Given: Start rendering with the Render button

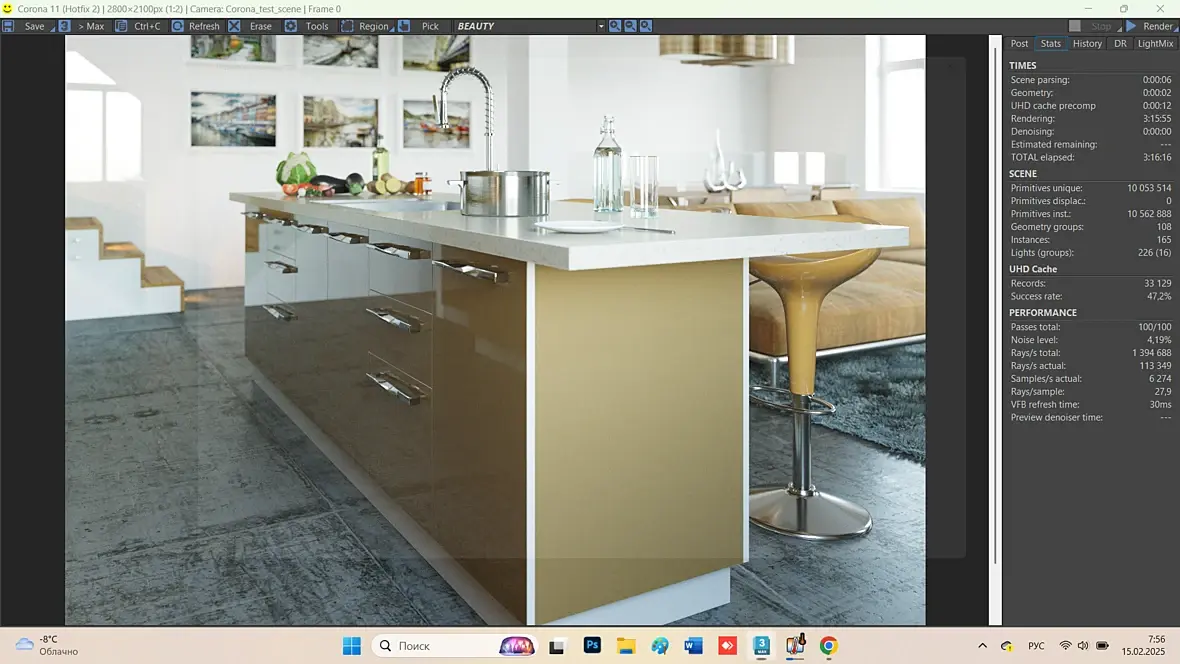Looking at the screenshot, I should pyautogui.click(x=1157, y=26).
